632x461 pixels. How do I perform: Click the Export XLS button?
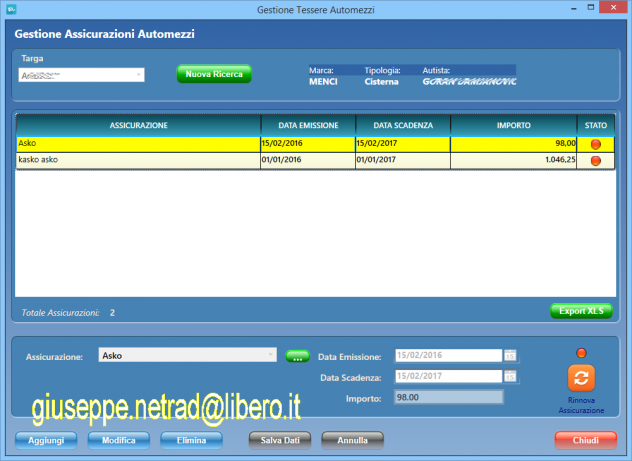(581, 311)
